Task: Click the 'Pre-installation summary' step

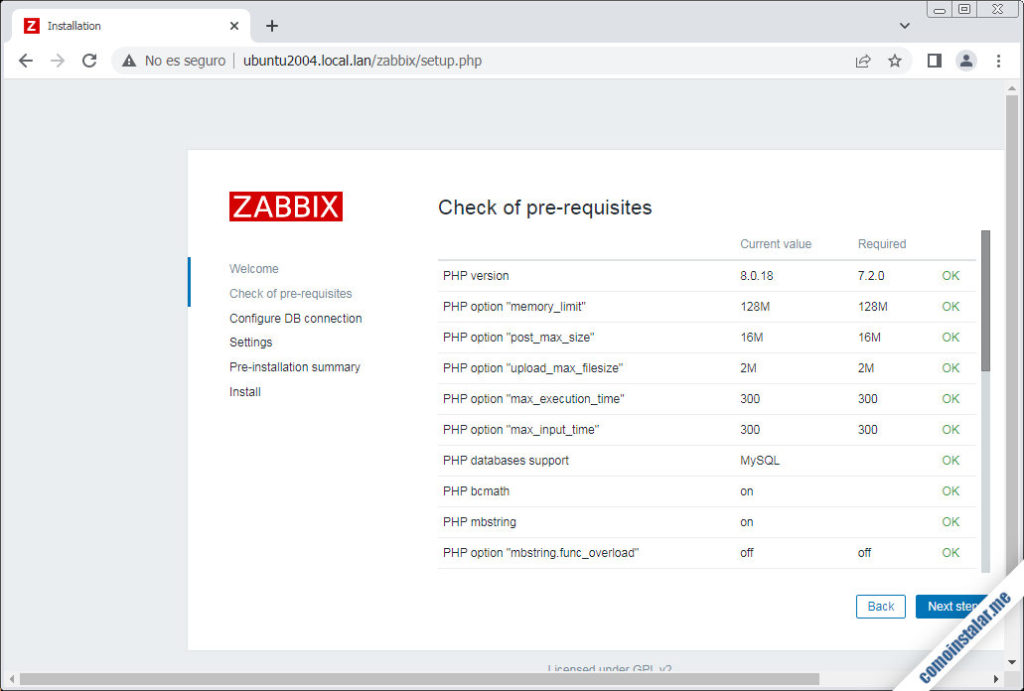Action: [x=295, y=366]
